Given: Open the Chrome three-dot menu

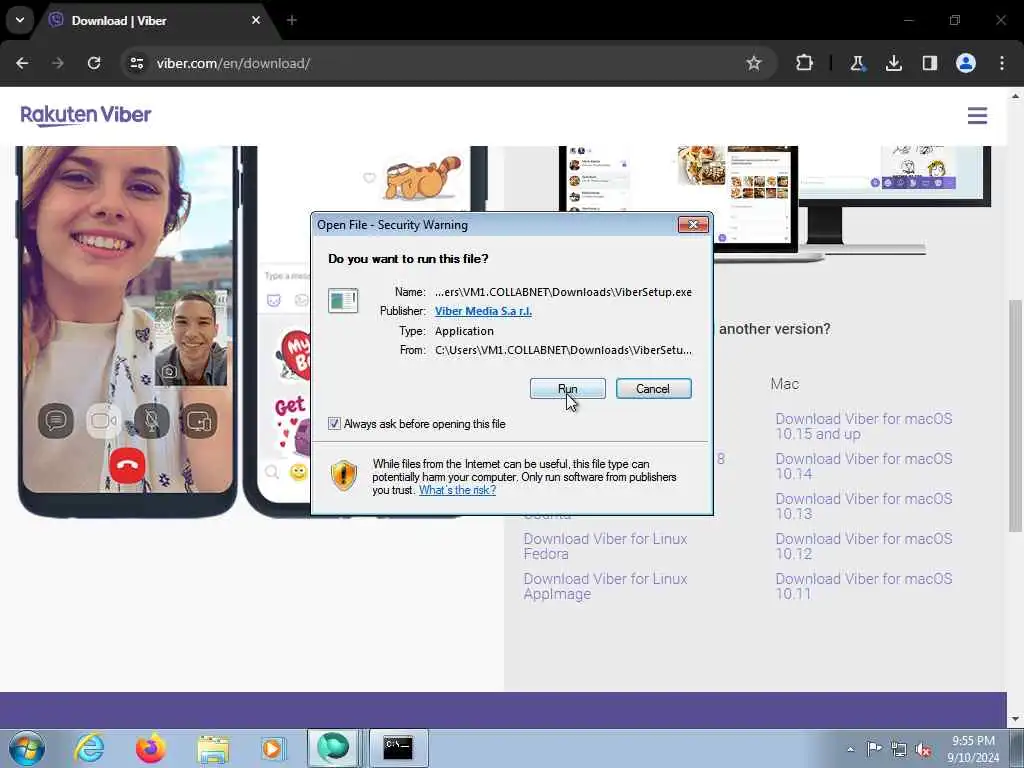Looking at the screenshot, I should 1002,63.
